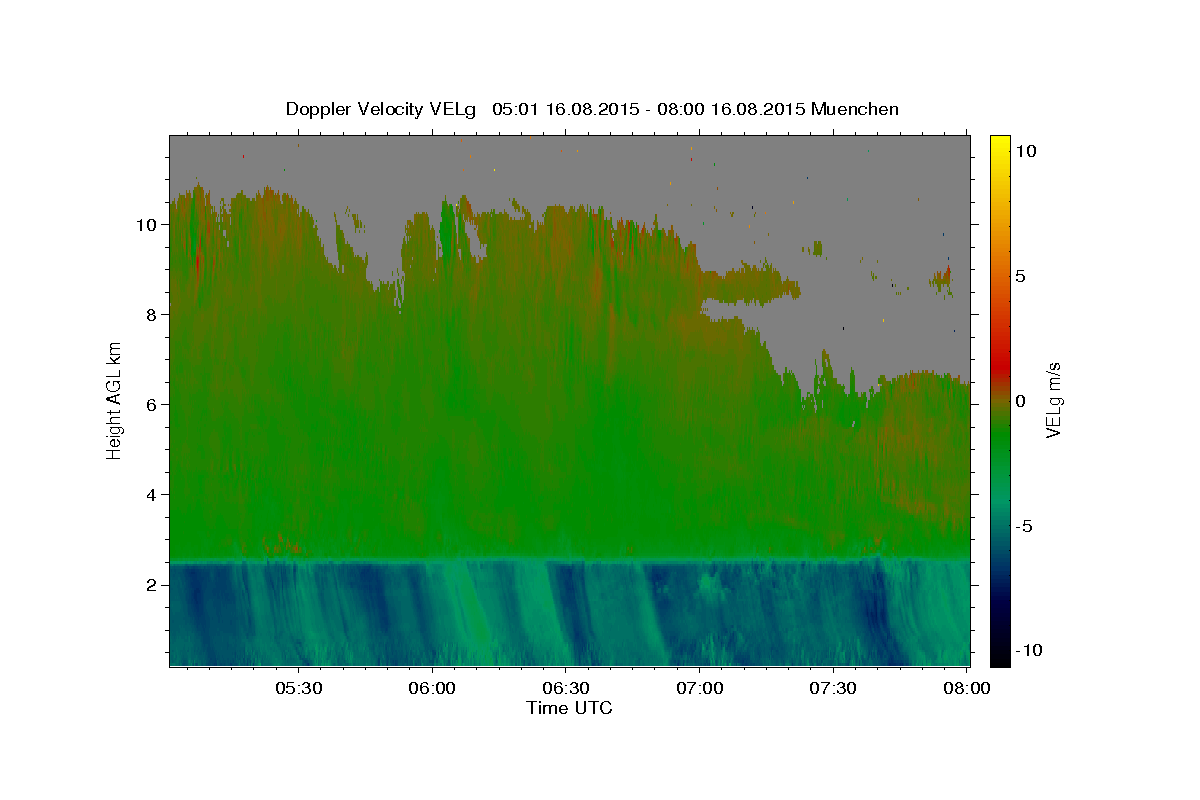Click the 07:30 time tick label
This screenshot has height=800, width=1200.
click(x=833, y=688)
